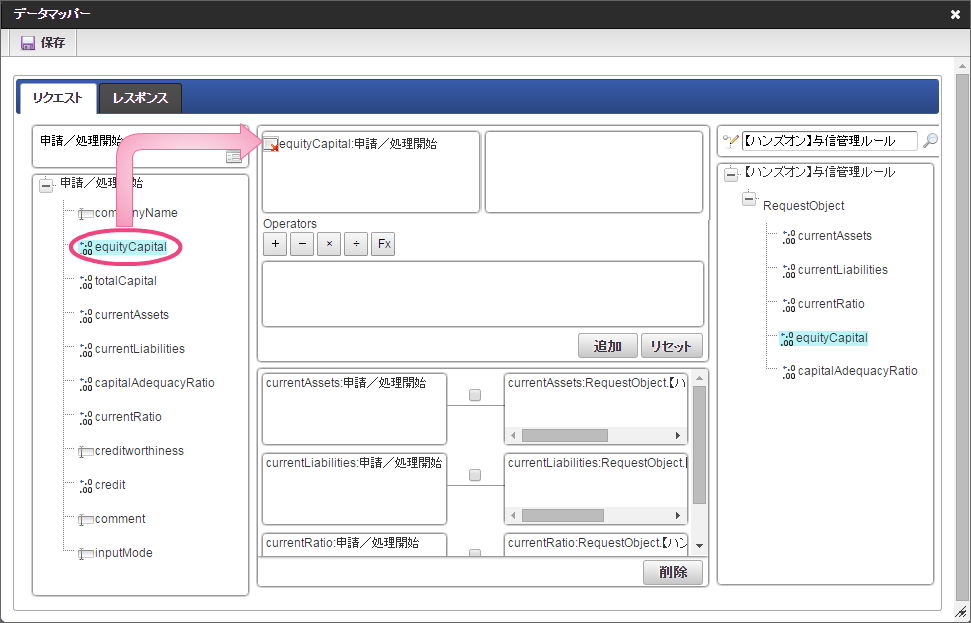Image resolution: width=971 pixels, height=623 pixels.
Task: Select equityCapital in the left tree
Action: 131,247
